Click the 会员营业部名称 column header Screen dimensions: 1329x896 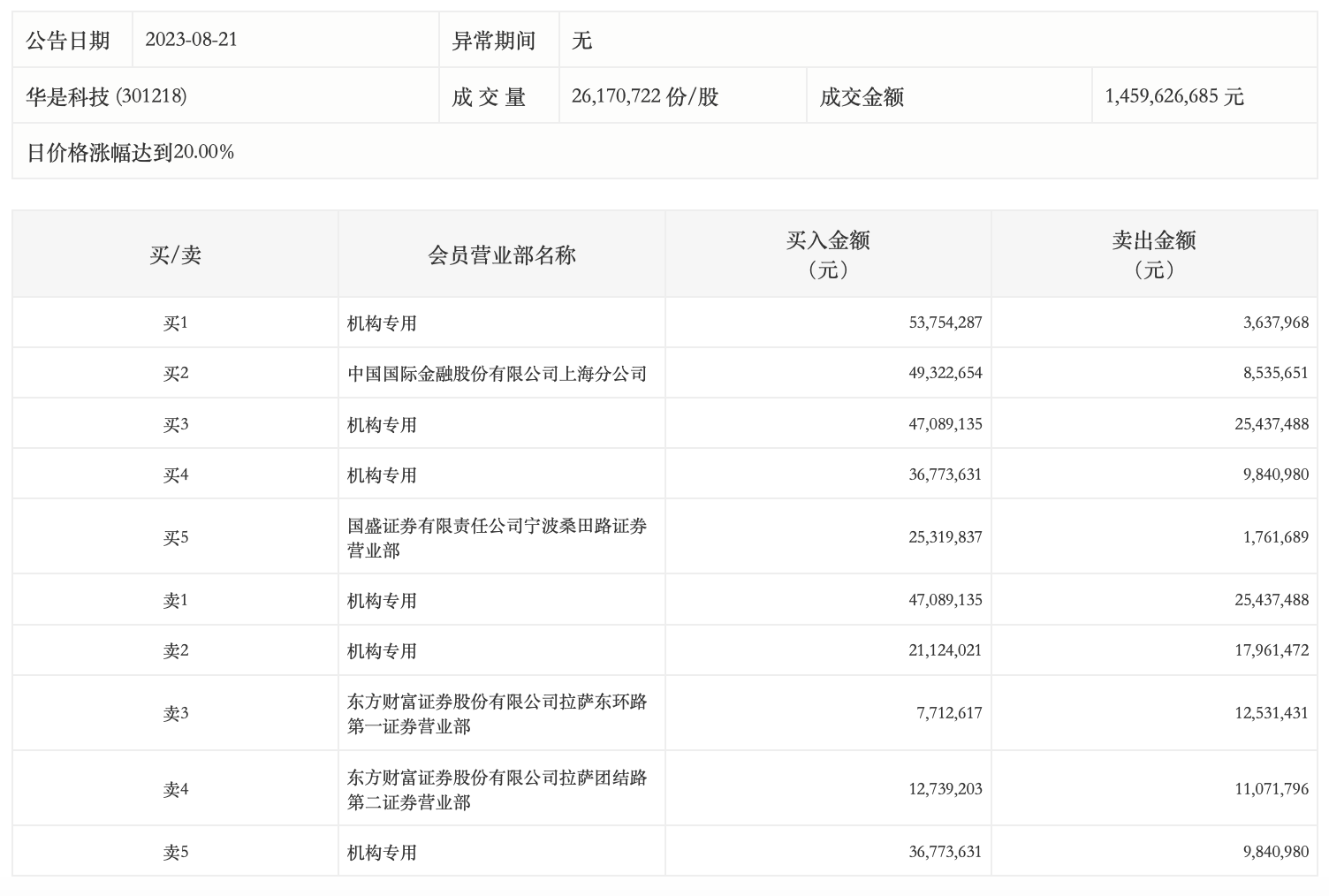coord(501,255)
